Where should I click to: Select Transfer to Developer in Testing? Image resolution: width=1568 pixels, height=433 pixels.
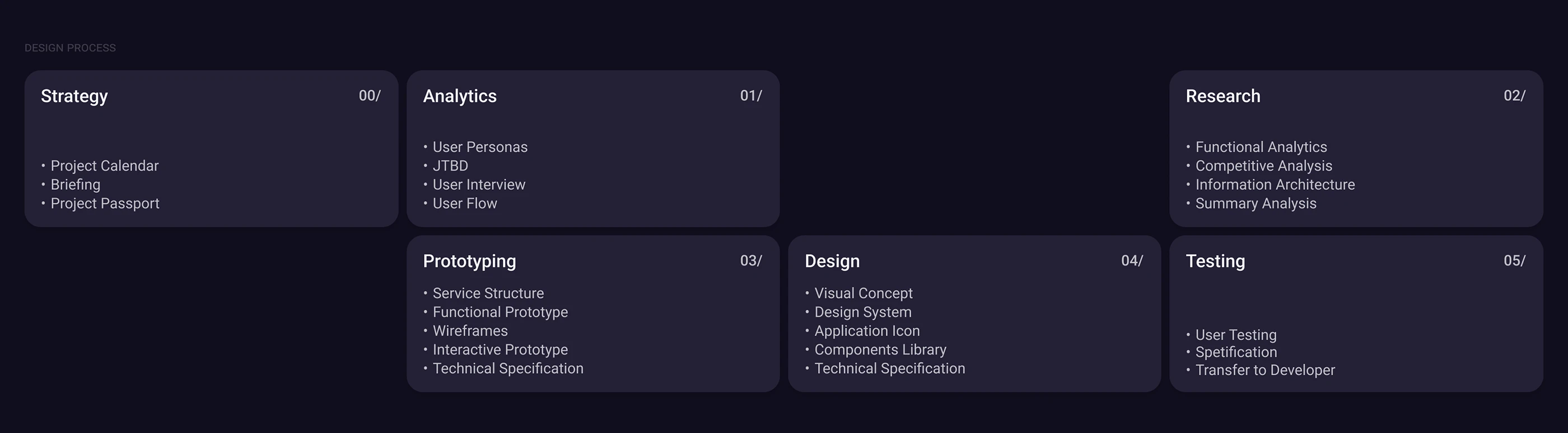1265,370
